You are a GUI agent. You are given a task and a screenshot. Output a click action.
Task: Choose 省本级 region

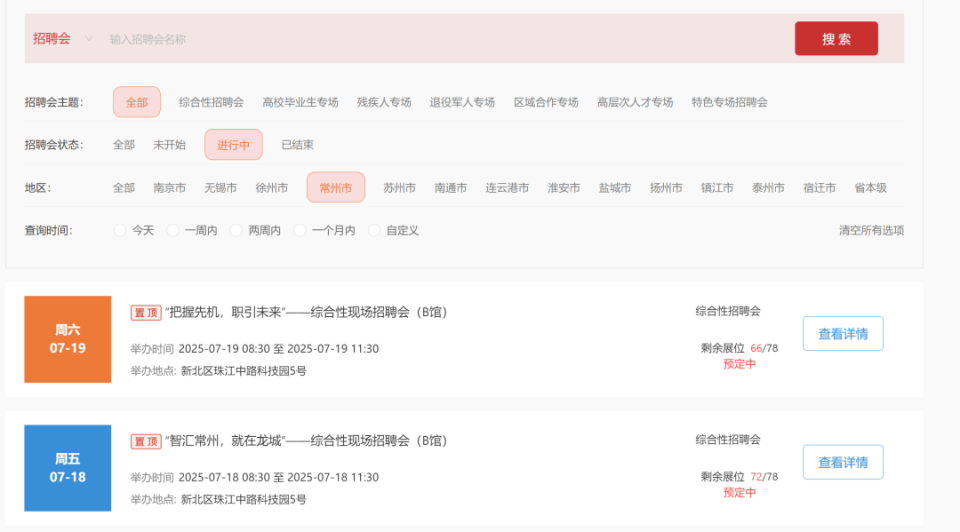pyautogui.click(x=870, y=188)
